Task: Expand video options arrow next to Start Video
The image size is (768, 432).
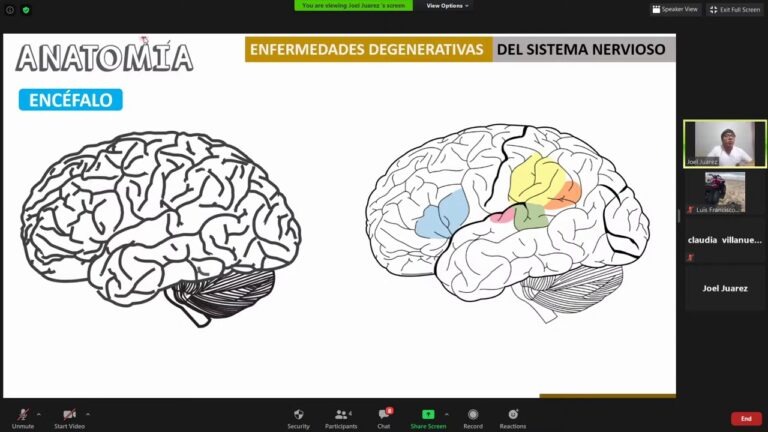Action: click(x=88, y=414)
